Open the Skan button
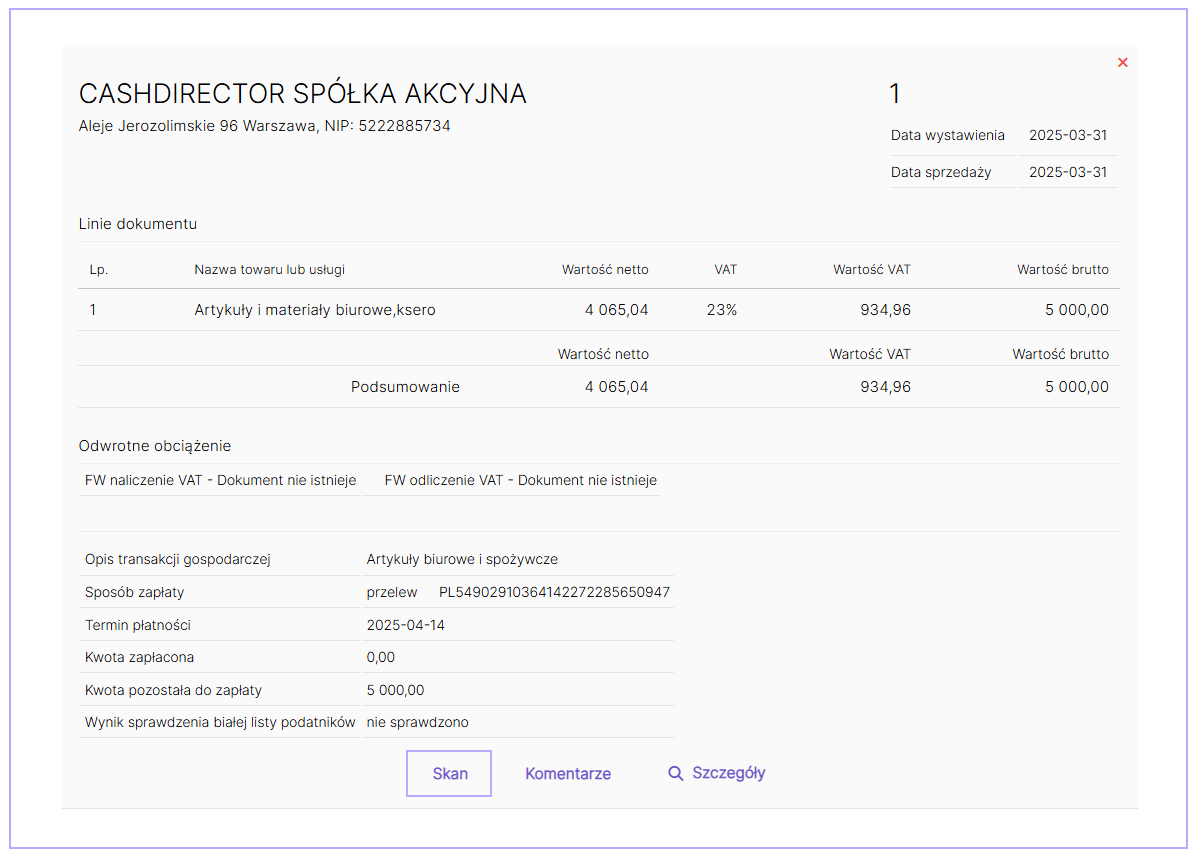The height and width of the screenshot is (857, 1193). 449,773
